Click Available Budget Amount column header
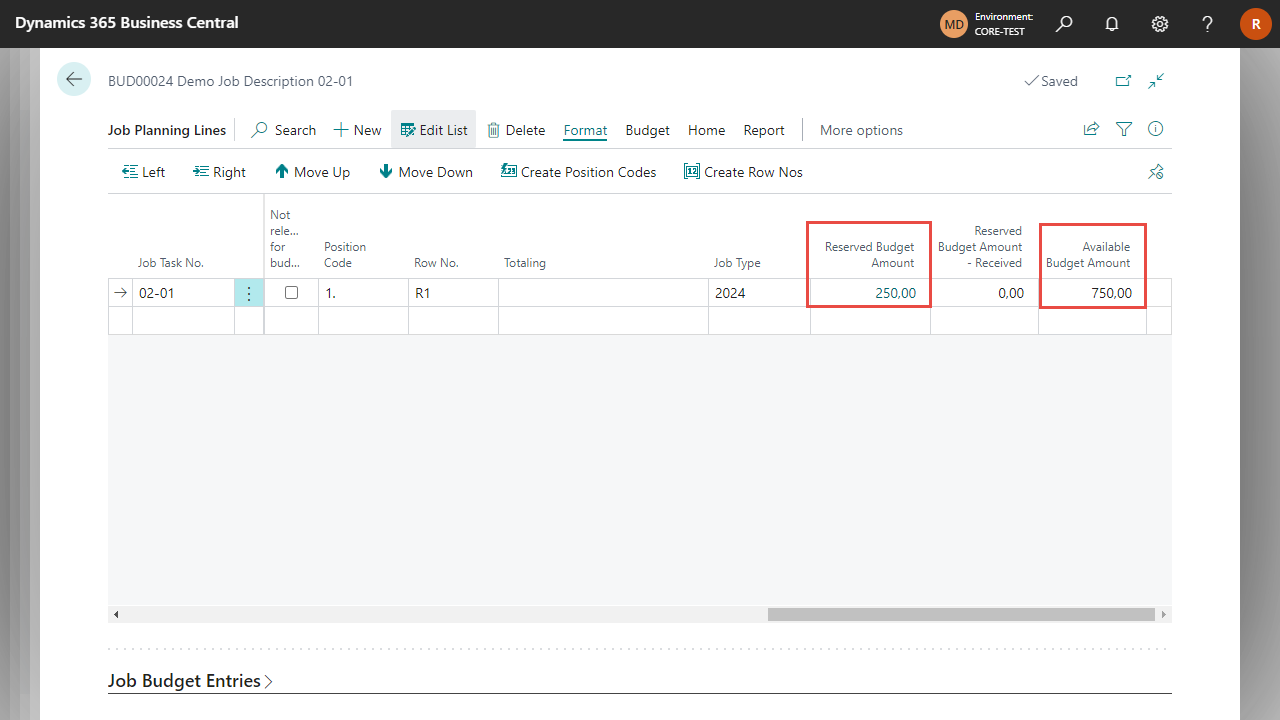The height and width of the screenshot is (720, 1280). tap(1088, 255)
